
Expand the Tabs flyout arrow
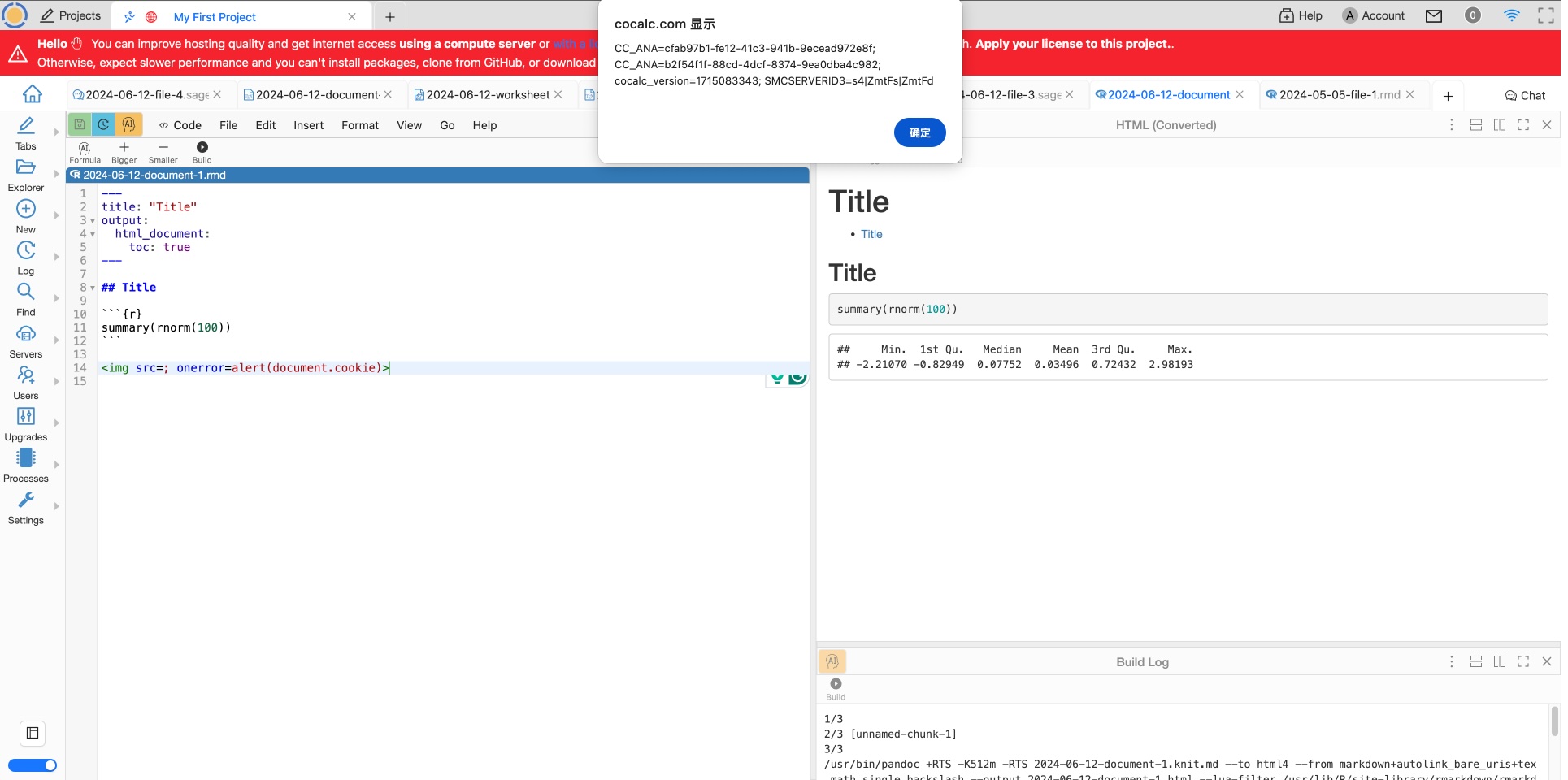click(x=56, y=132)
